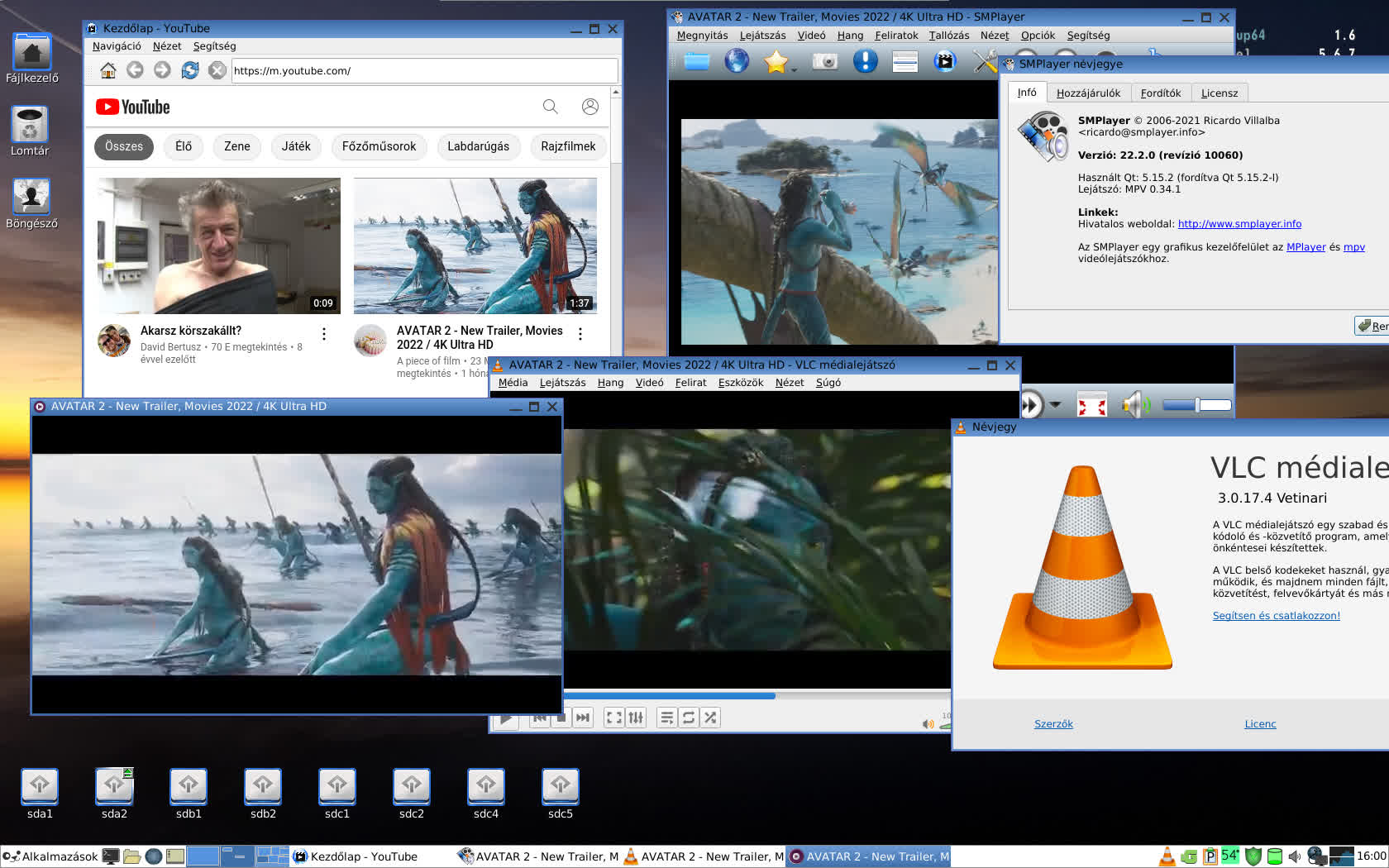Screen dimensions: 1389x868
Task: Reload the YouTube page
Action: coord(190,70)
